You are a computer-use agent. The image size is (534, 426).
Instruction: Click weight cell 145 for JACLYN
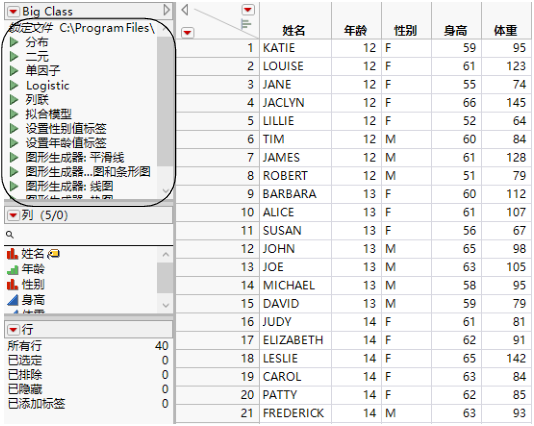pos(506,103)
